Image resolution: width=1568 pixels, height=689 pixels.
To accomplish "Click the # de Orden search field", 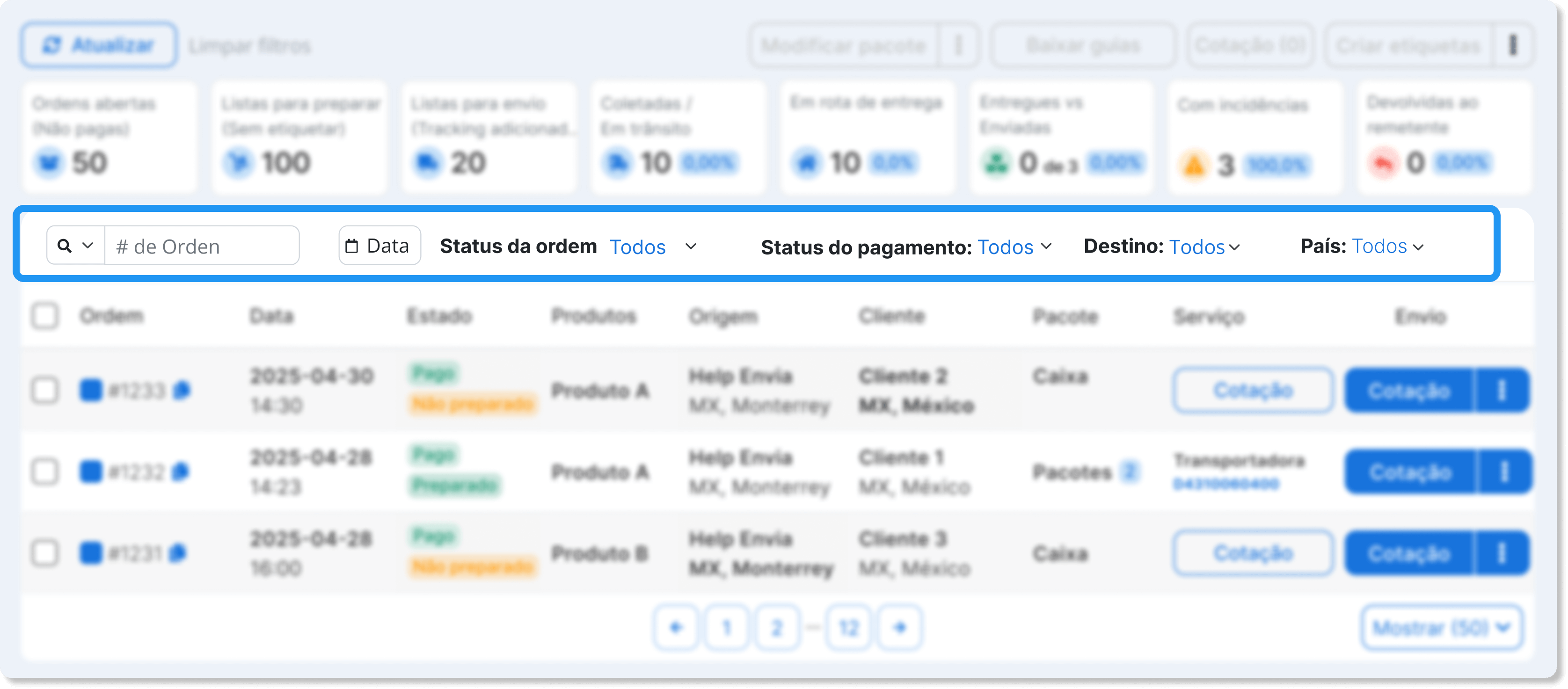I will coord(202,246).
